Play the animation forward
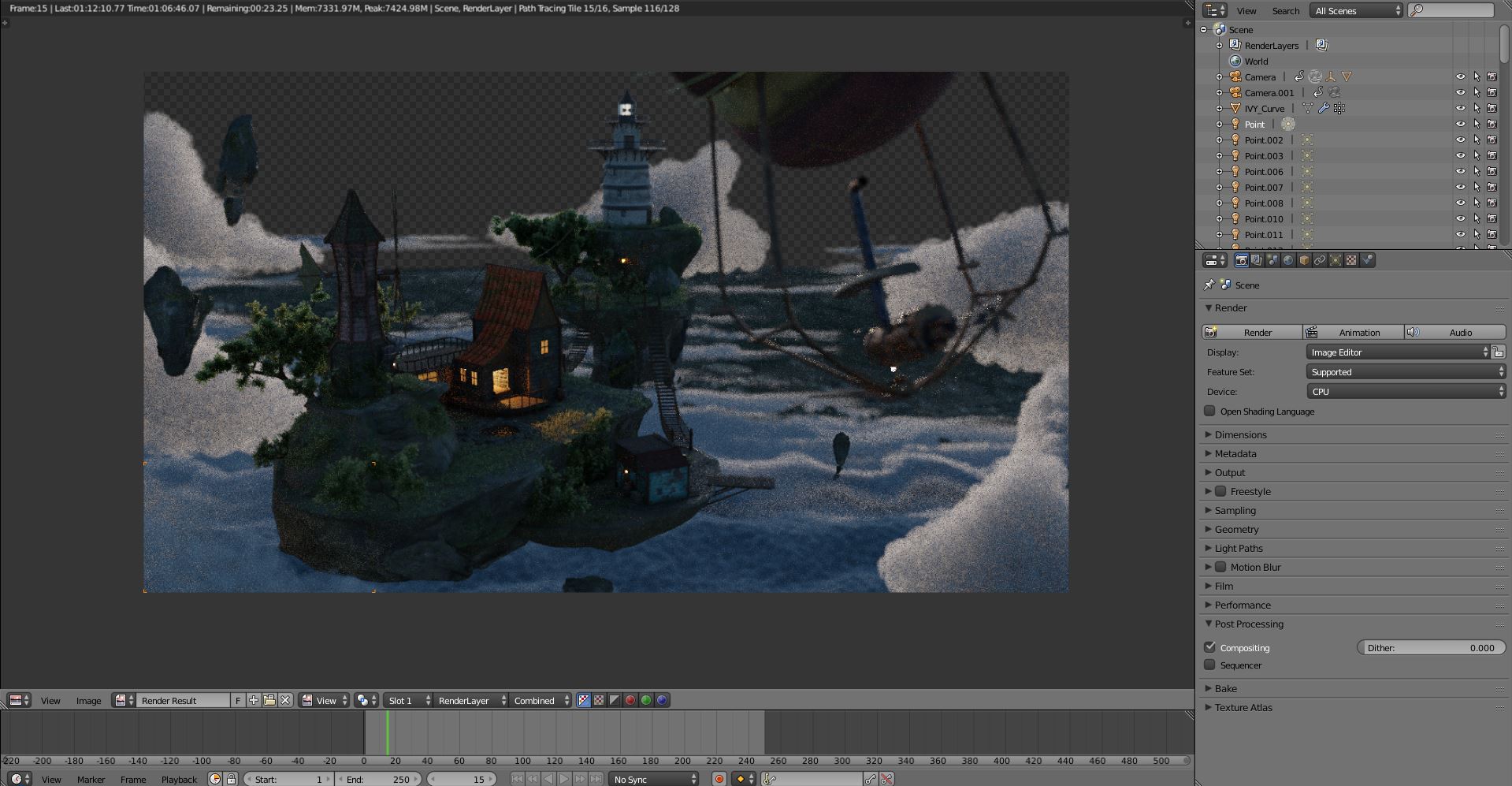 564,779
